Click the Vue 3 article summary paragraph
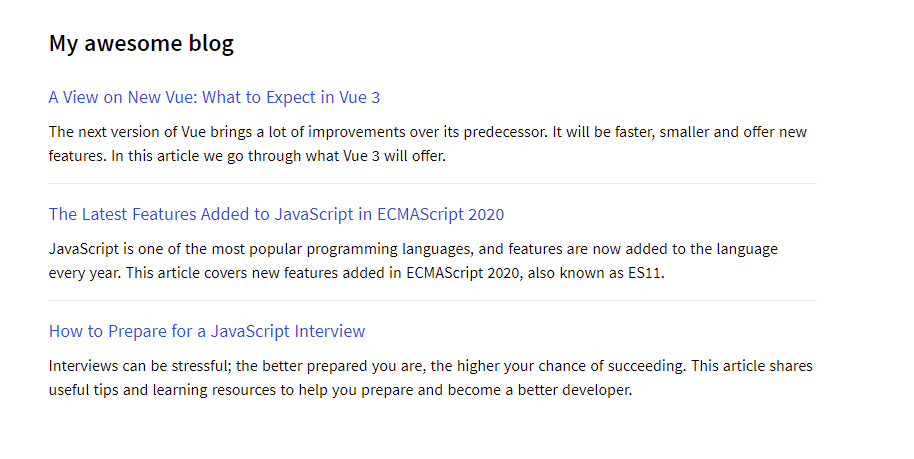914x459 pixels. (427, 143)
